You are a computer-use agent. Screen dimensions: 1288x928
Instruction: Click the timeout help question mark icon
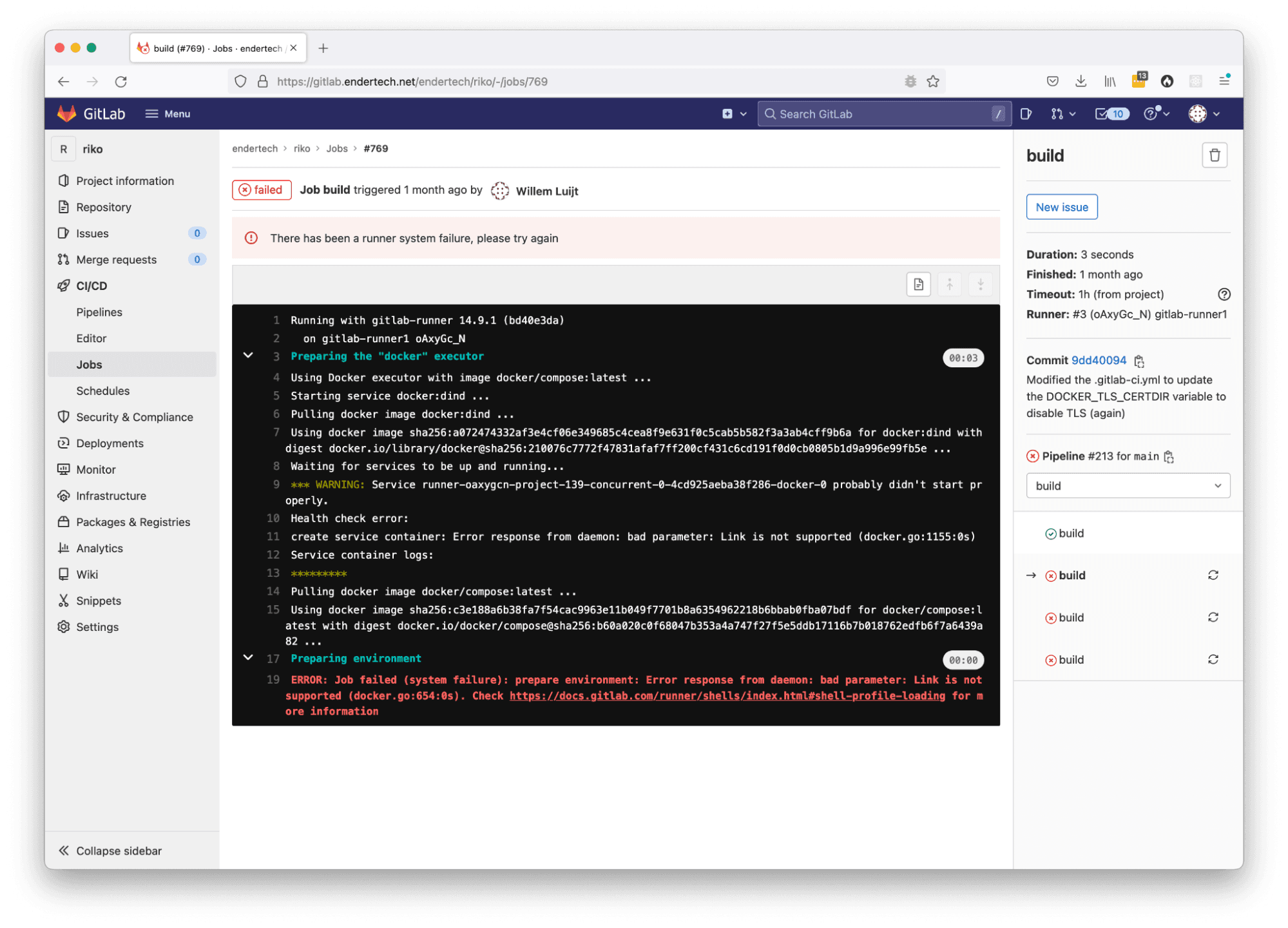pos(1224,295)
